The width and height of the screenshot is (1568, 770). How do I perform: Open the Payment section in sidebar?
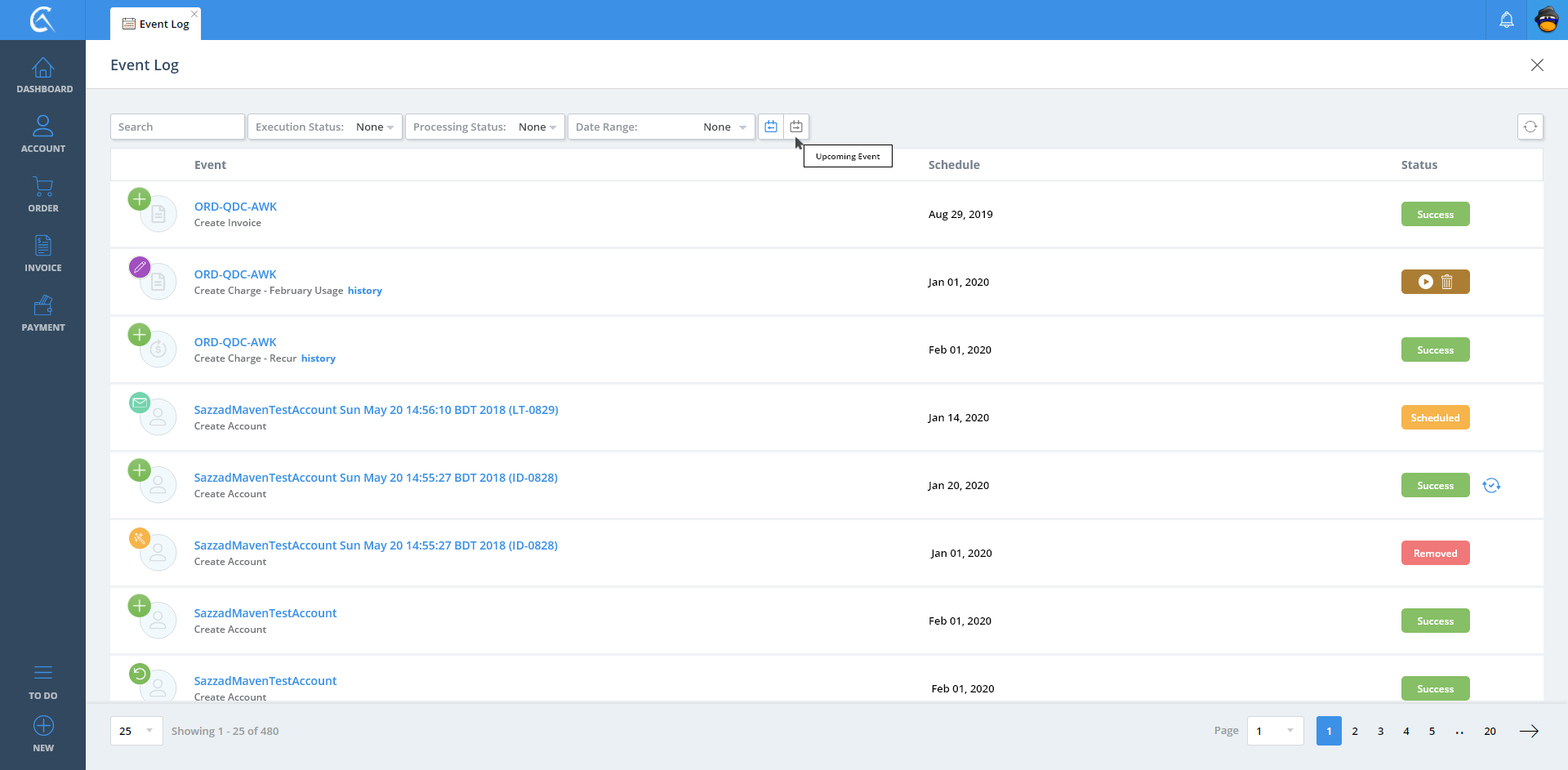coord(43,306)
